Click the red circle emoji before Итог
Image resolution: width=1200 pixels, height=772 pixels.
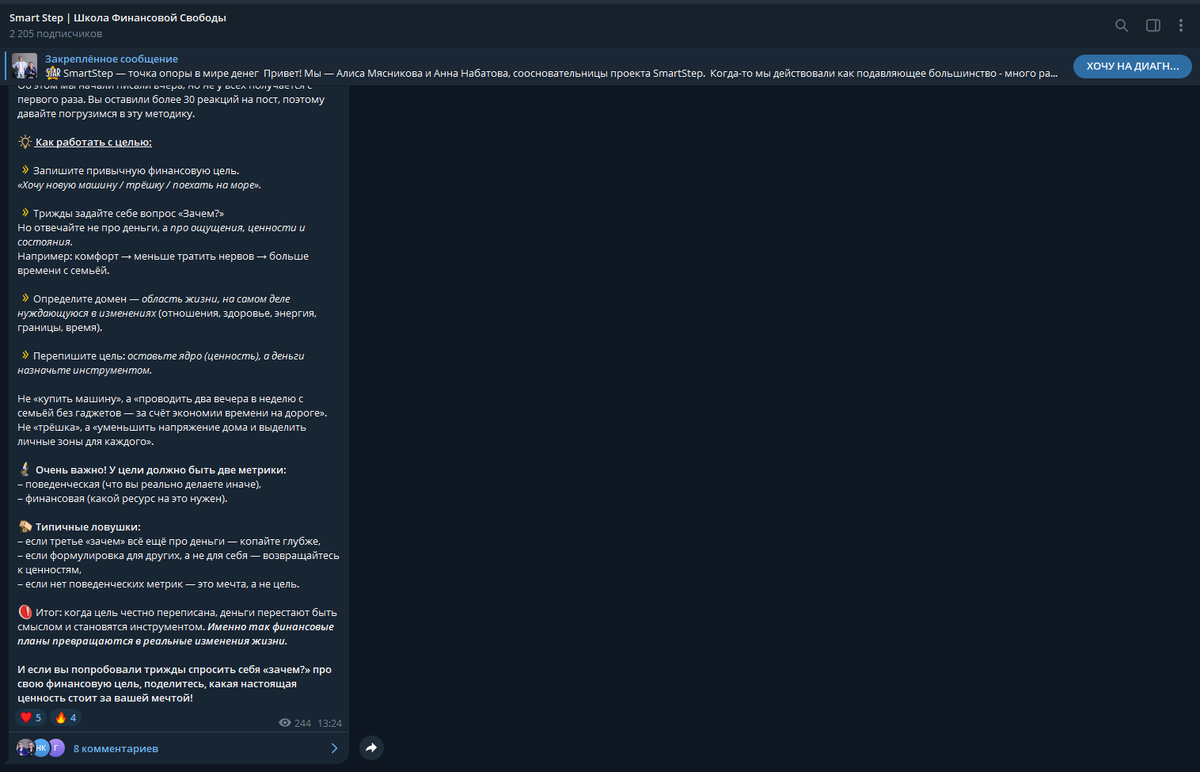point(25,612)
